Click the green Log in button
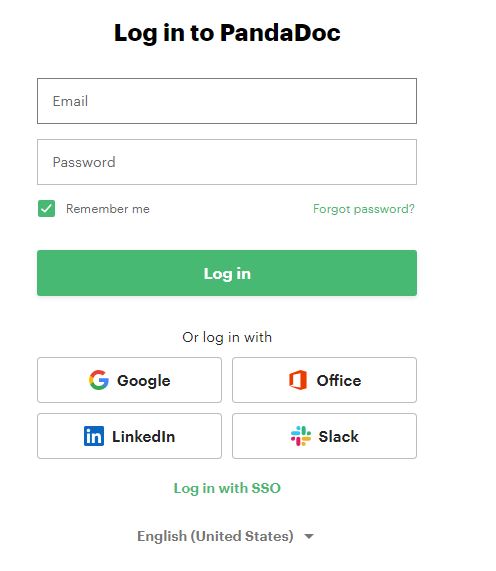496x571 pixels. 227,273
